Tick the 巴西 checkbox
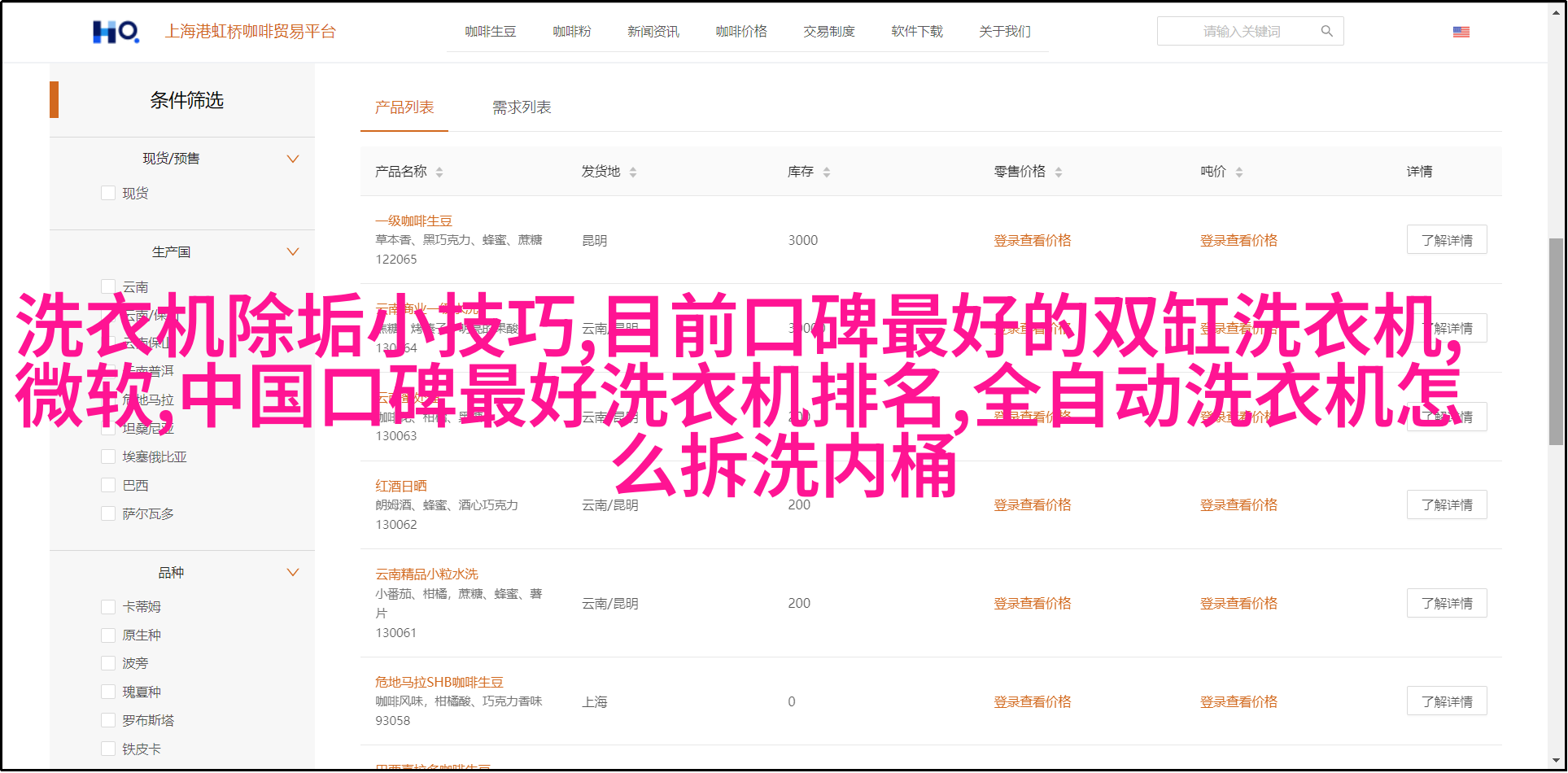 click(x=108, y=485)
